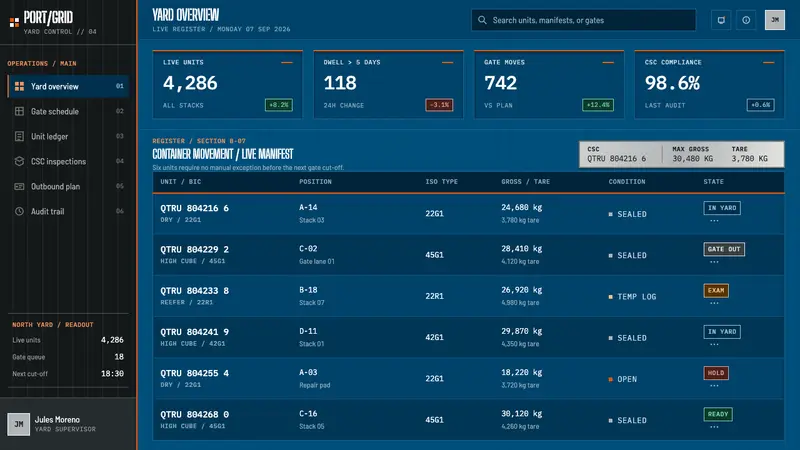The width and height of the screenshot is (800, 450).
Task: Click the PORT/GRID logo icon
Action: (14, 22)
